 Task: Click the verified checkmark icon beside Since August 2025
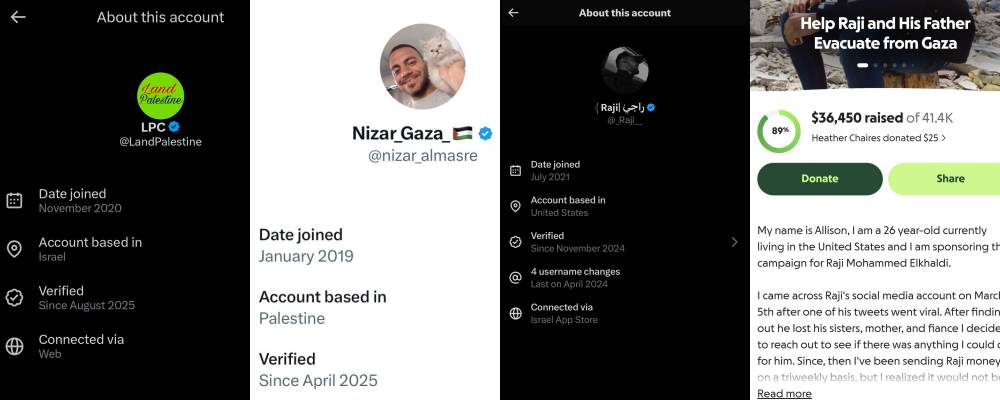pyautogui.click(x=14, y=297)
